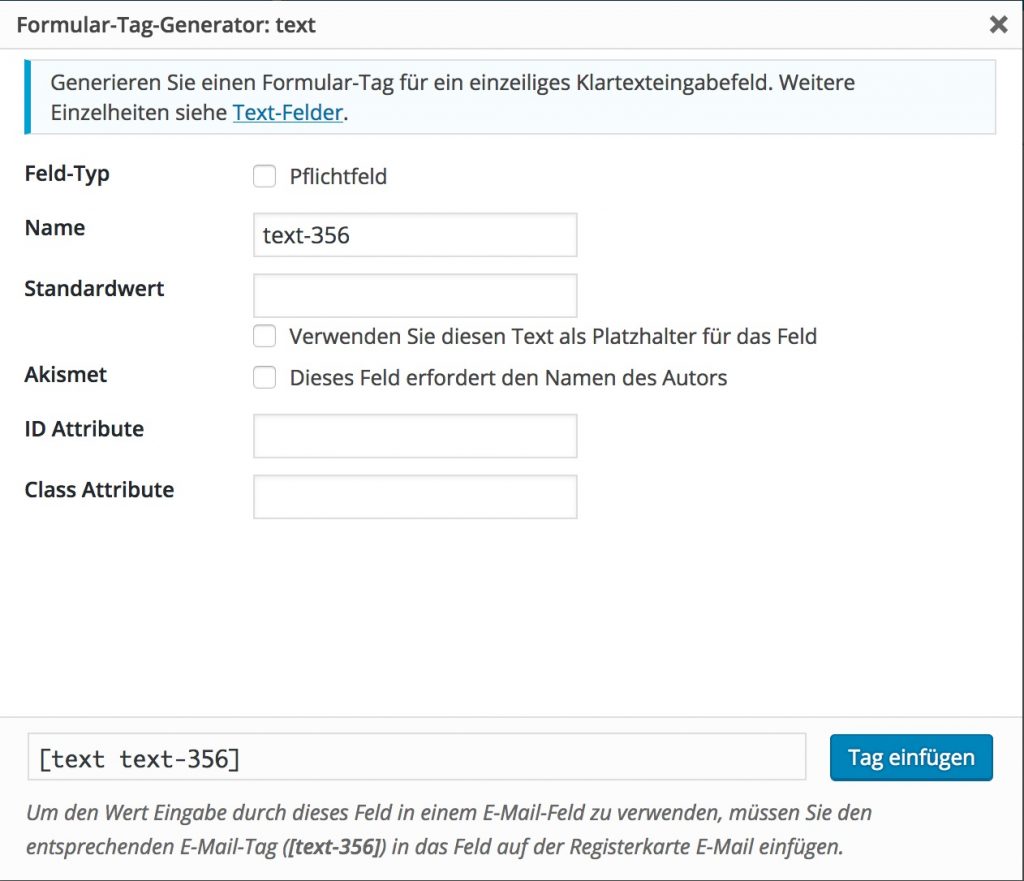Click inside the Name input field

(415, 234)
